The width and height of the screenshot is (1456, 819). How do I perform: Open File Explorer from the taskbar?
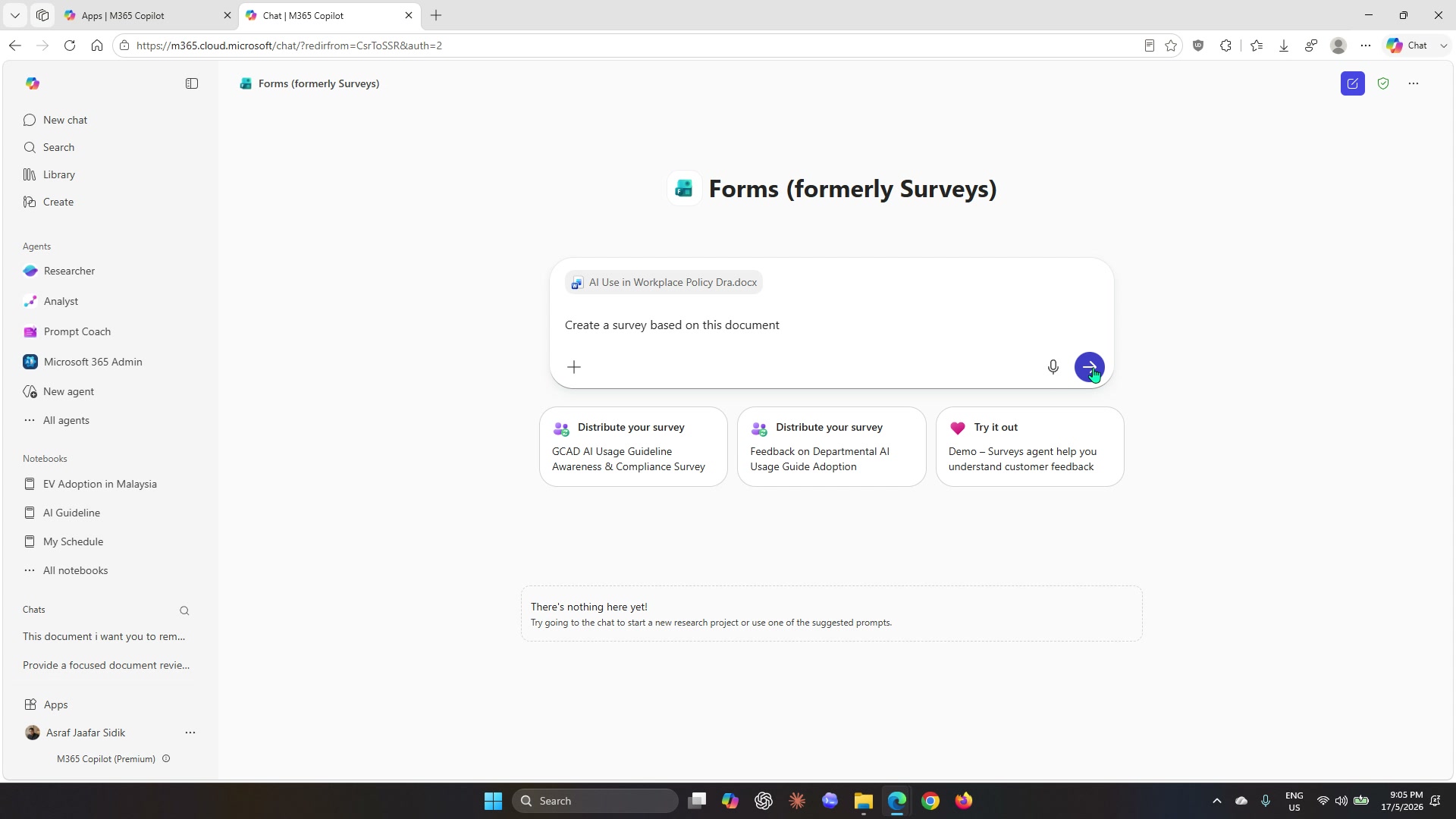click(863, 801)
